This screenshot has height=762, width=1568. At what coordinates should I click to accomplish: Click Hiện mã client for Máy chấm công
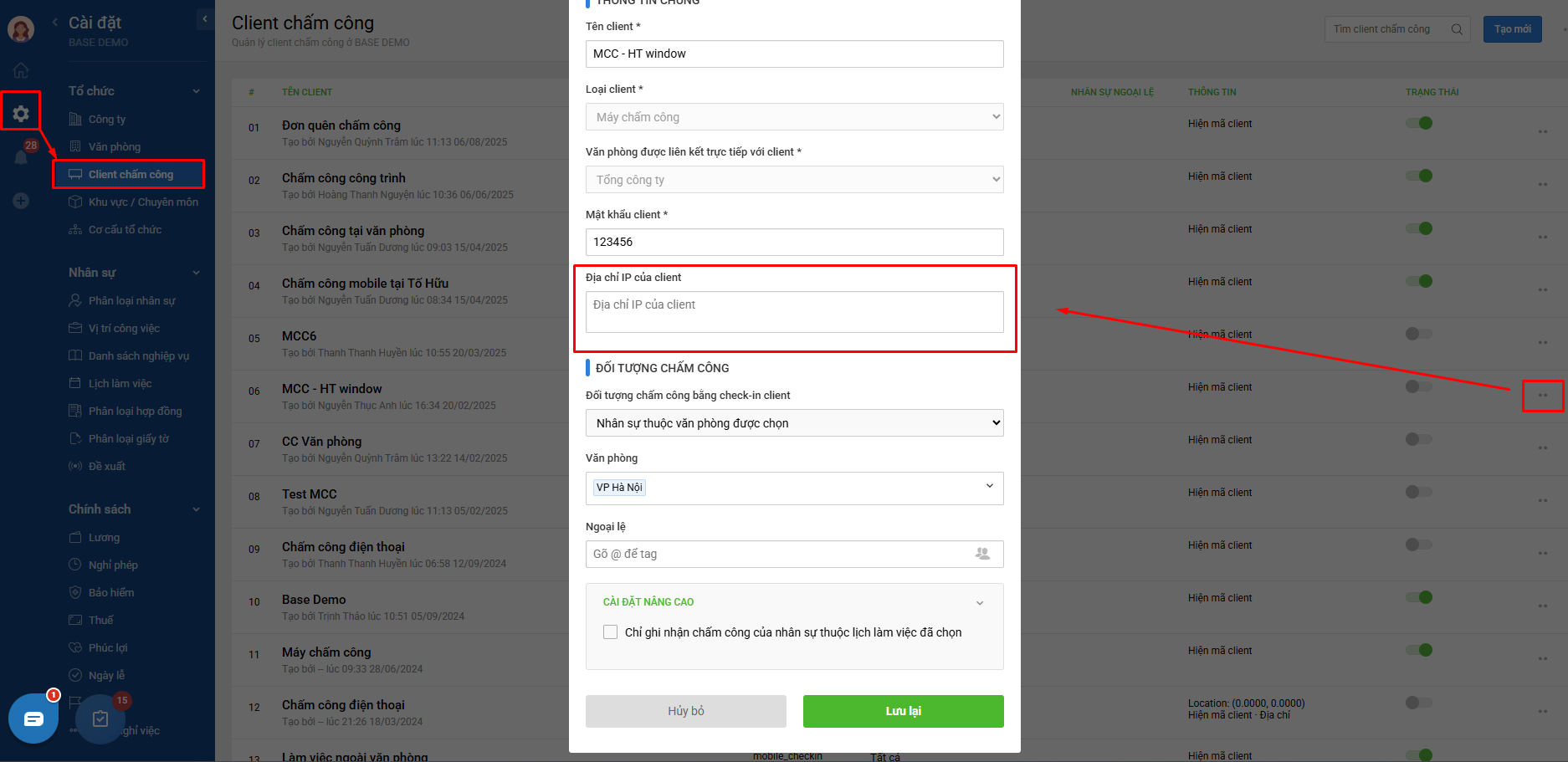[x=1220, y=651]
